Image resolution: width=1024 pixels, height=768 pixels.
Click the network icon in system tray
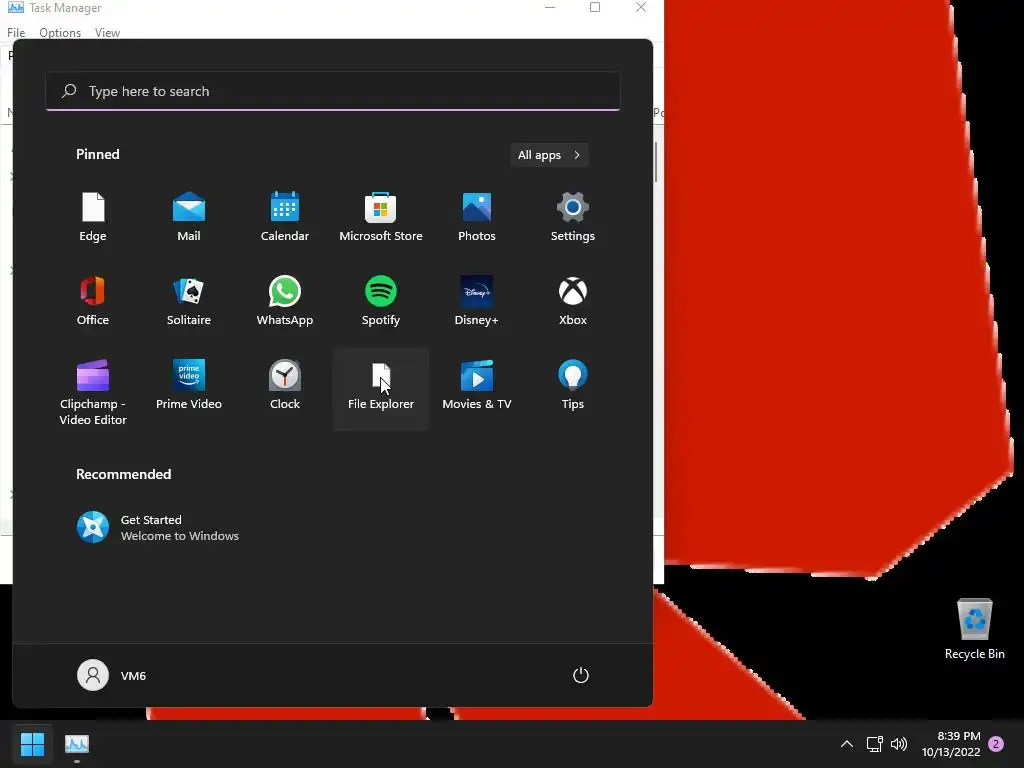(874, 744)
